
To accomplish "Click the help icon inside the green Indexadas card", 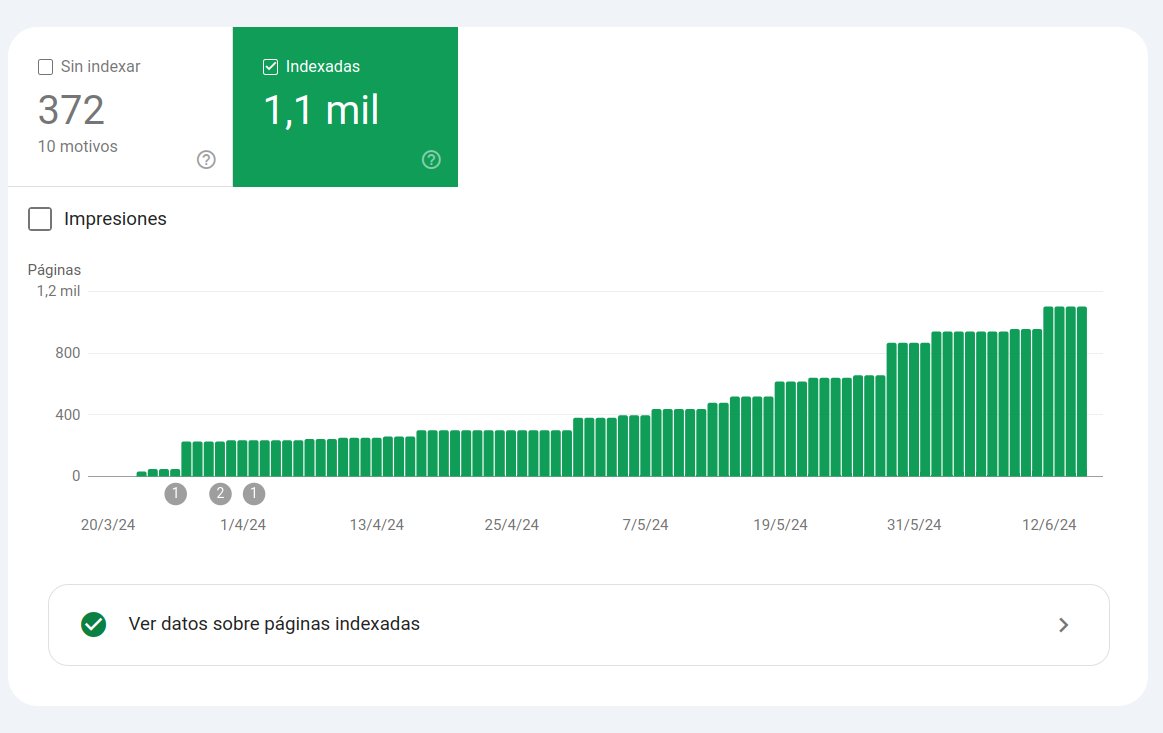I will pos(430,159).
